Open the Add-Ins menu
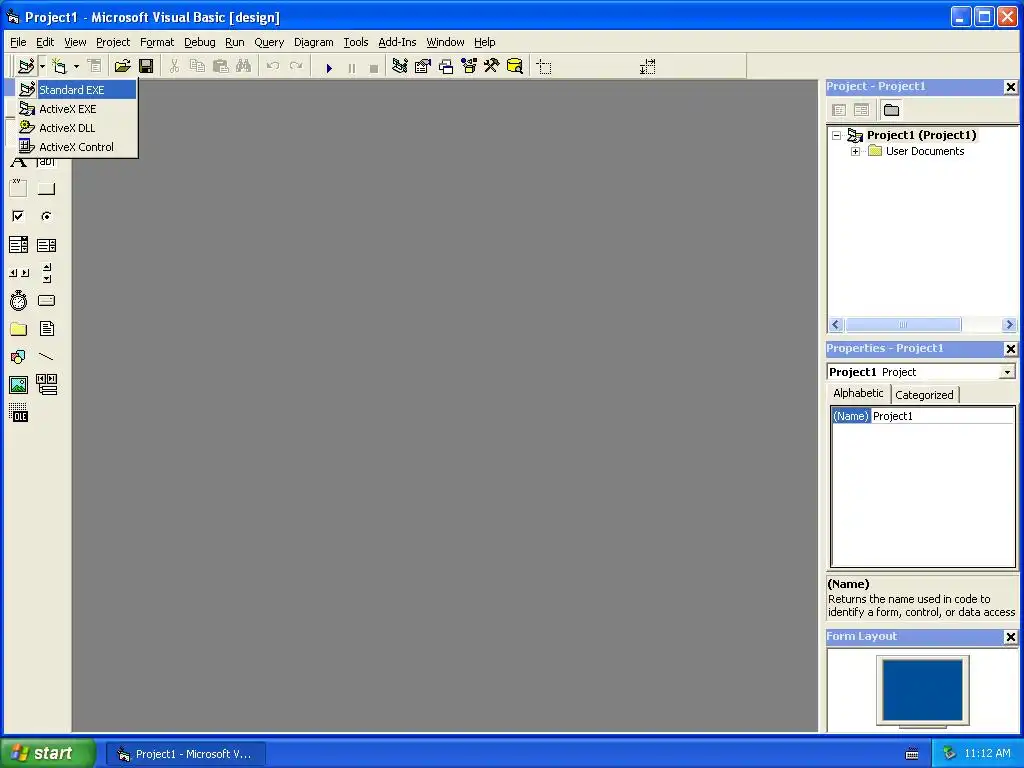 [x=397, y=42]
